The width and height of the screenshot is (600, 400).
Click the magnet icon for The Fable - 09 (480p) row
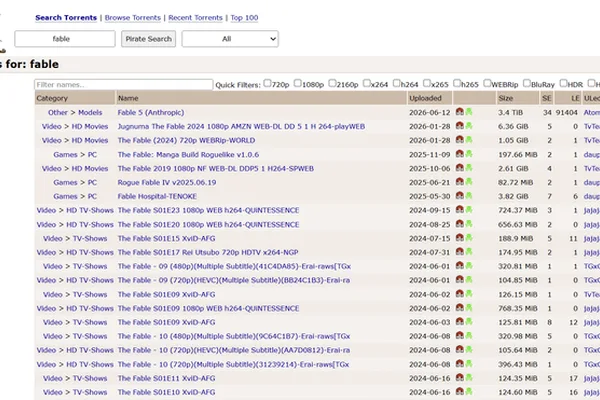coord(460,266)
